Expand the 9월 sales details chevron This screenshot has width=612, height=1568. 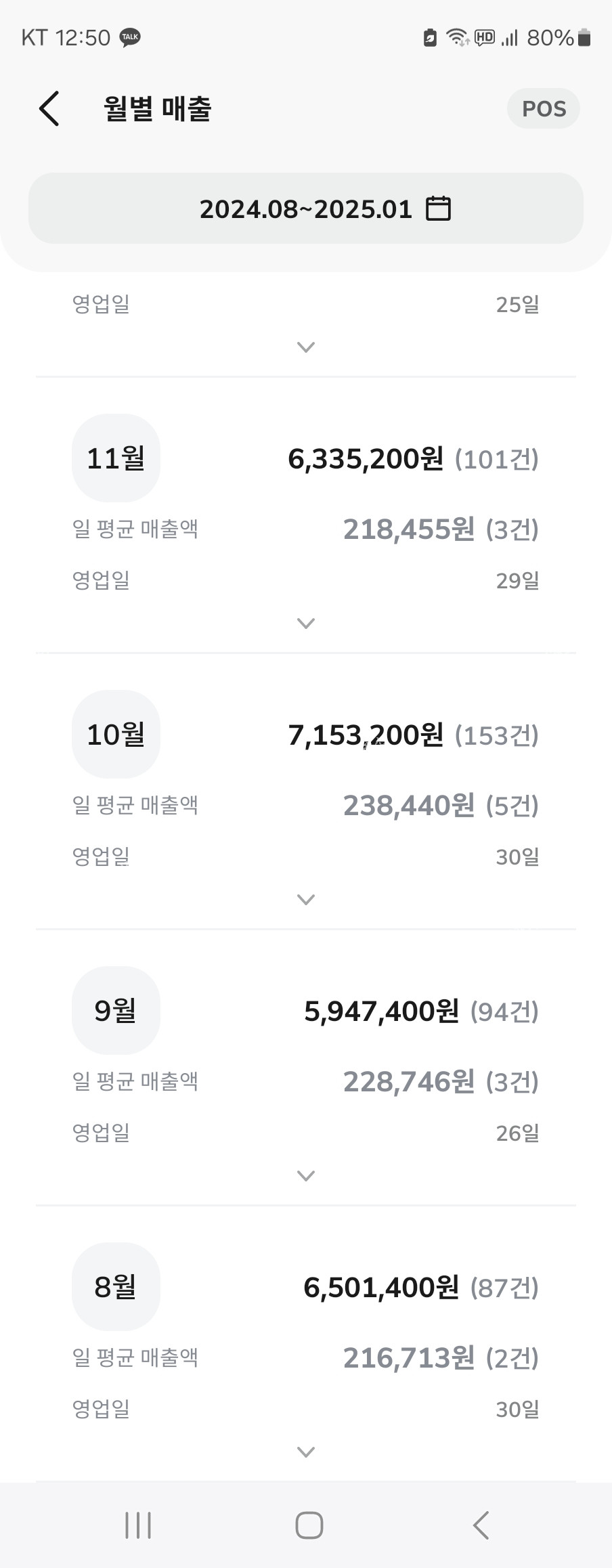(306, 1175)
